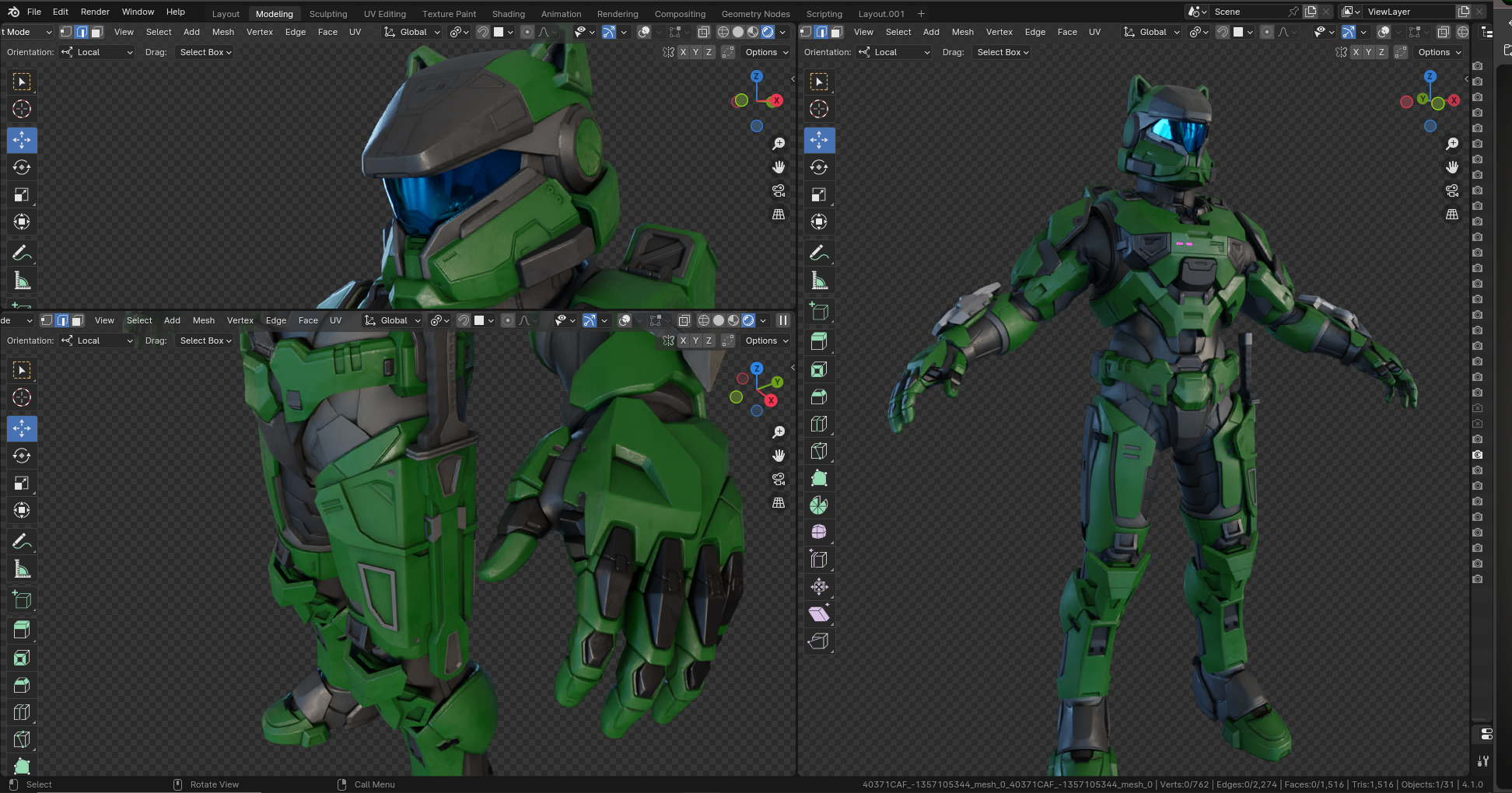Open the Mode dropdown in top-left viewport
This screenshot has width=1512, height=793.
point(26,32)
